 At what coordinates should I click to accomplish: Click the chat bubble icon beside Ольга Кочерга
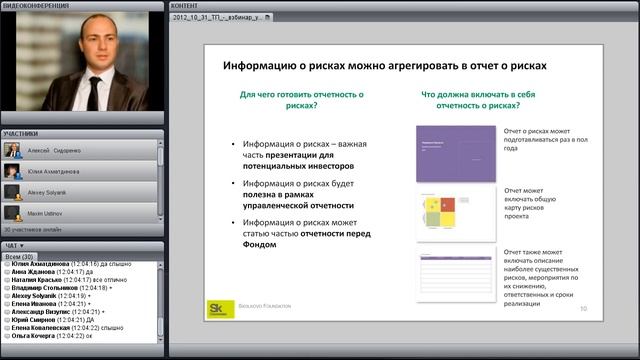click(x=7, y=336)
